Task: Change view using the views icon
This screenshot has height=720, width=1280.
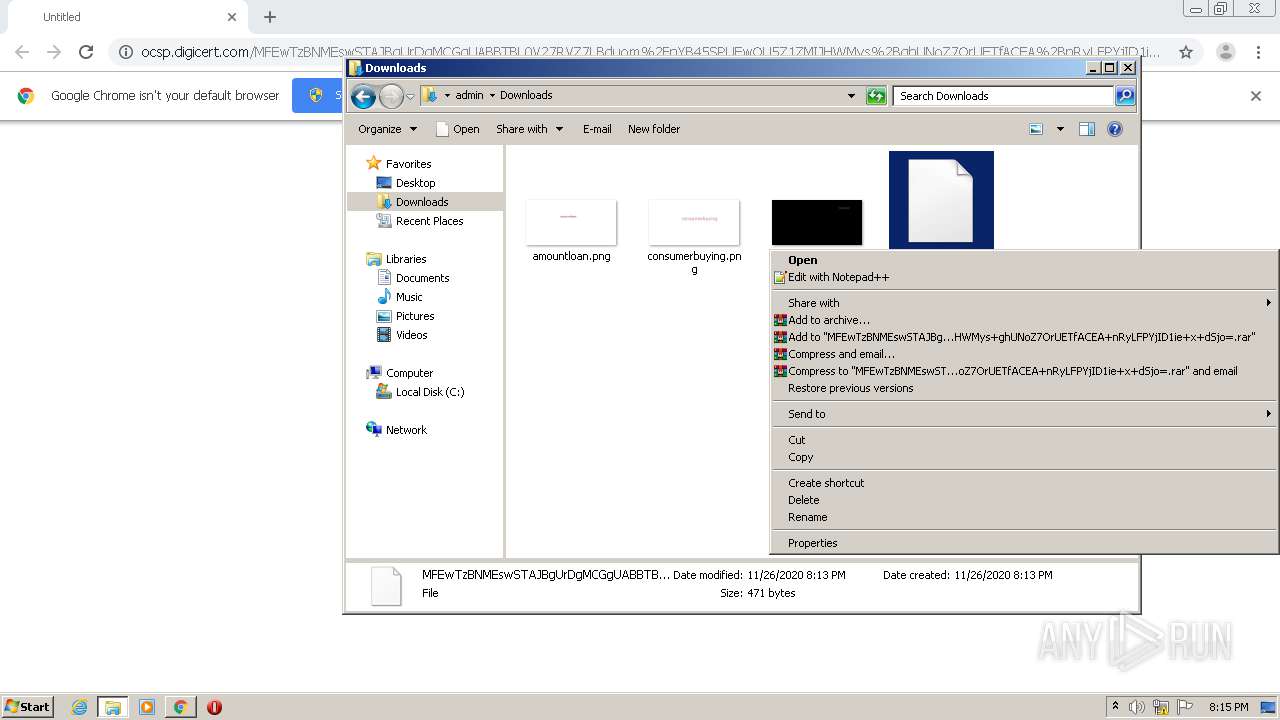Action: (1036, 129)
